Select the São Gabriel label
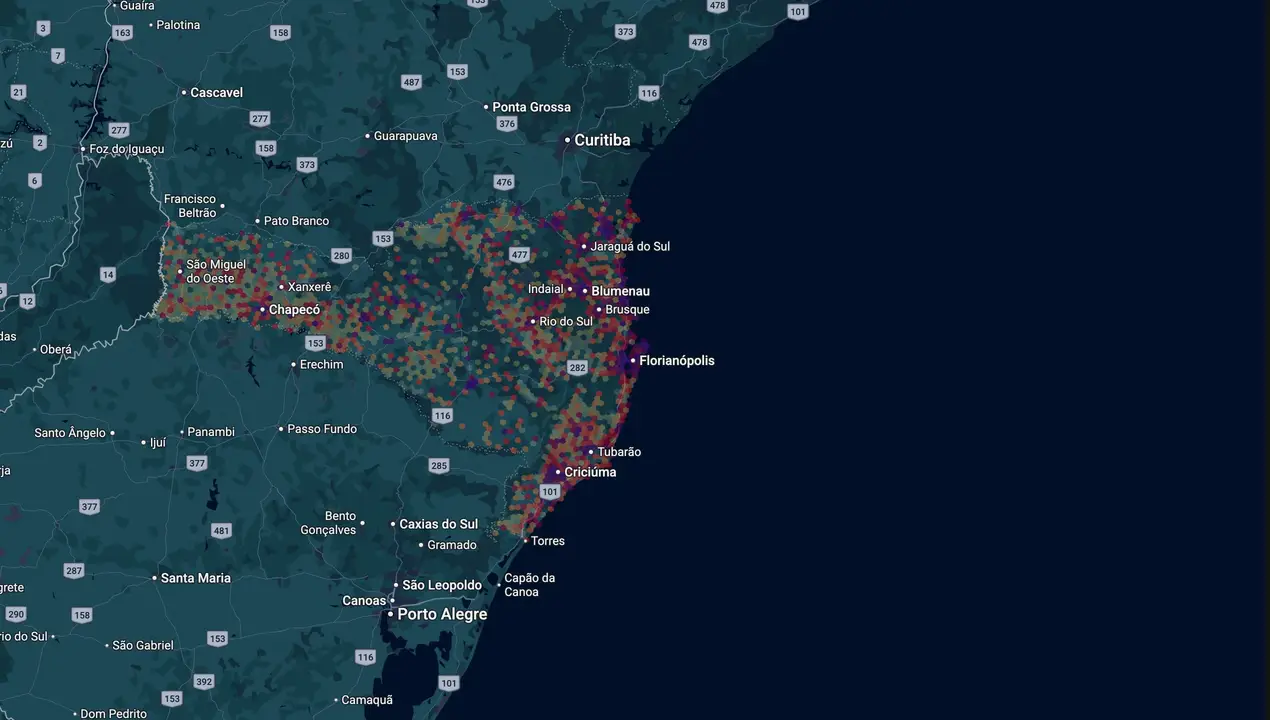 click(143, 646)
